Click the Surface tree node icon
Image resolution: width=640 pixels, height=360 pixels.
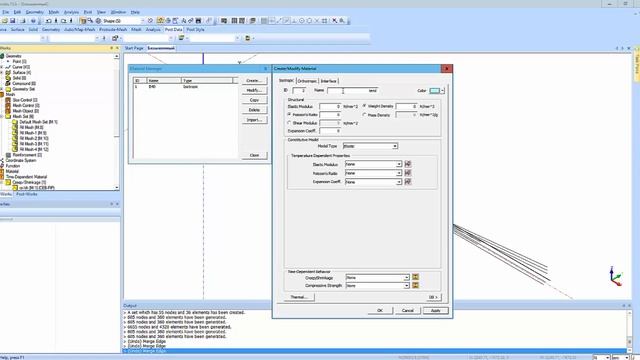pos(8,72)
